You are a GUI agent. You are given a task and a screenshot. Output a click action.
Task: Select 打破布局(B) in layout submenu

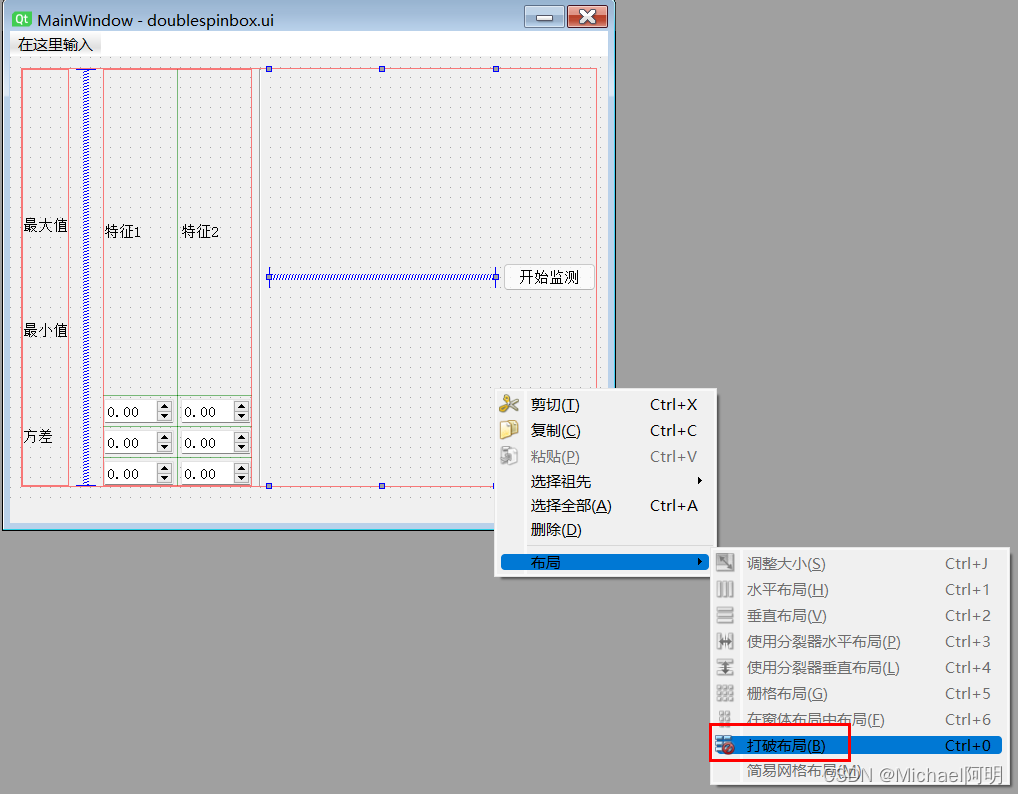[857, 745]
